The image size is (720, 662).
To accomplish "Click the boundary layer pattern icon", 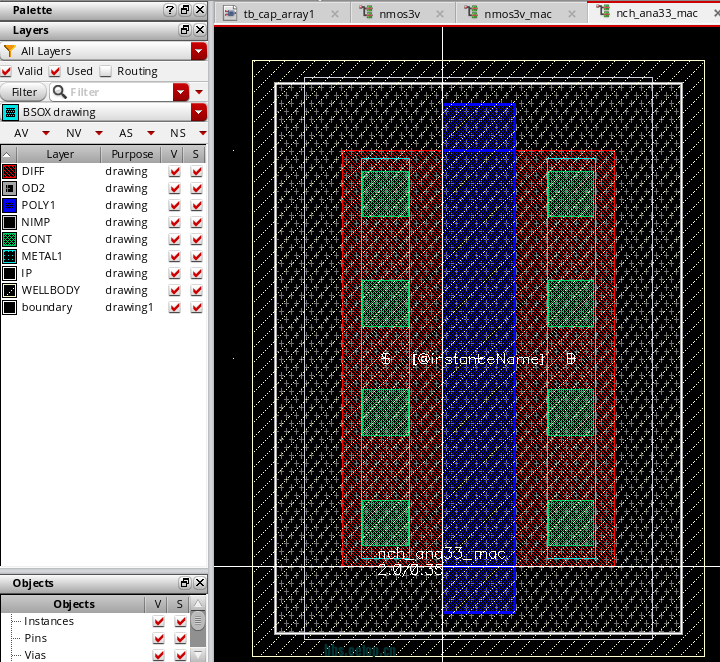I will point(10,307).
